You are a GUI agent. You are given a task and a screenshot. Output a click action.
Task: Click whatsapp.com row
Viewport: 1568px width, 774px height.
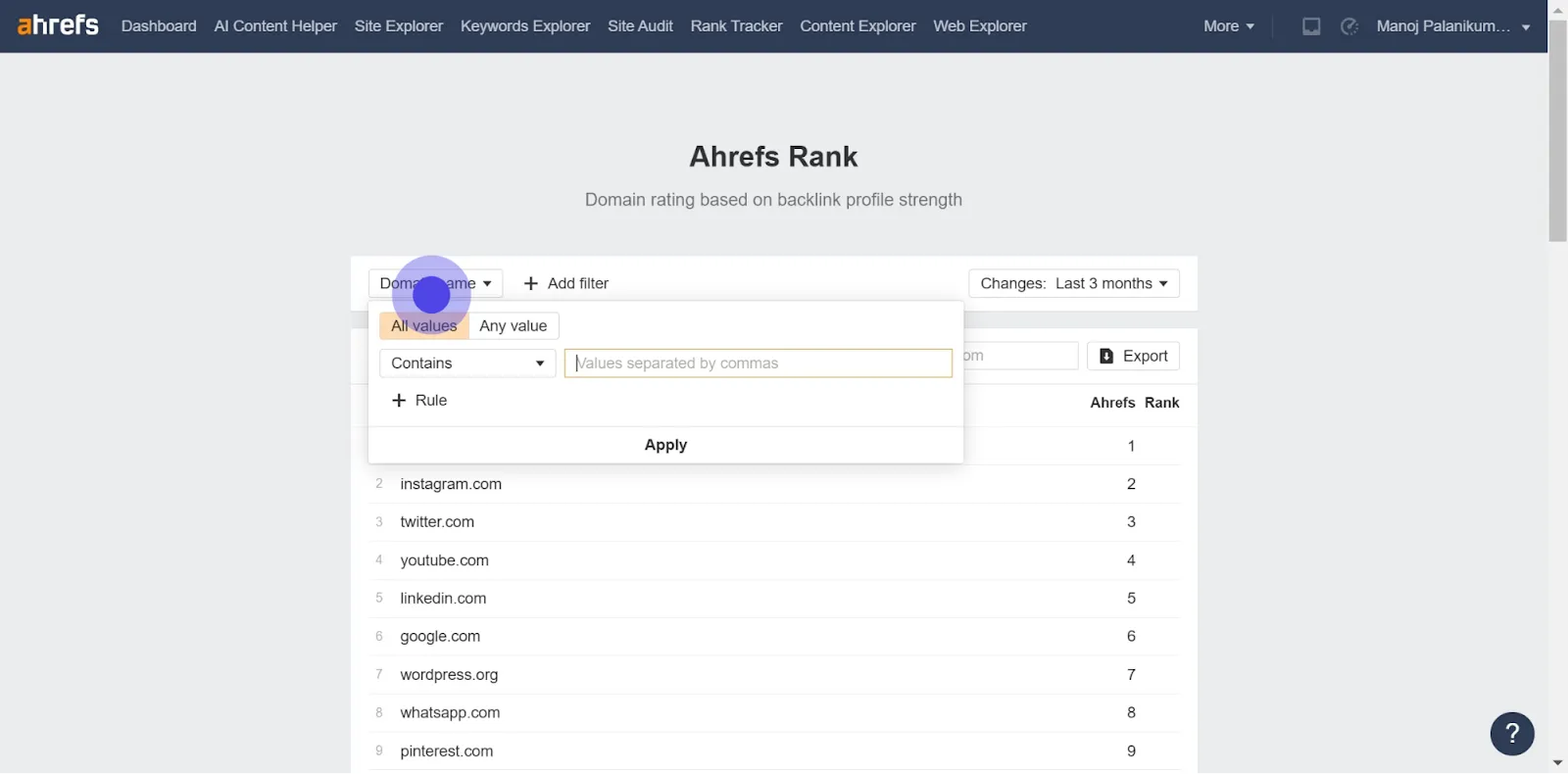[x=774, y=713]
